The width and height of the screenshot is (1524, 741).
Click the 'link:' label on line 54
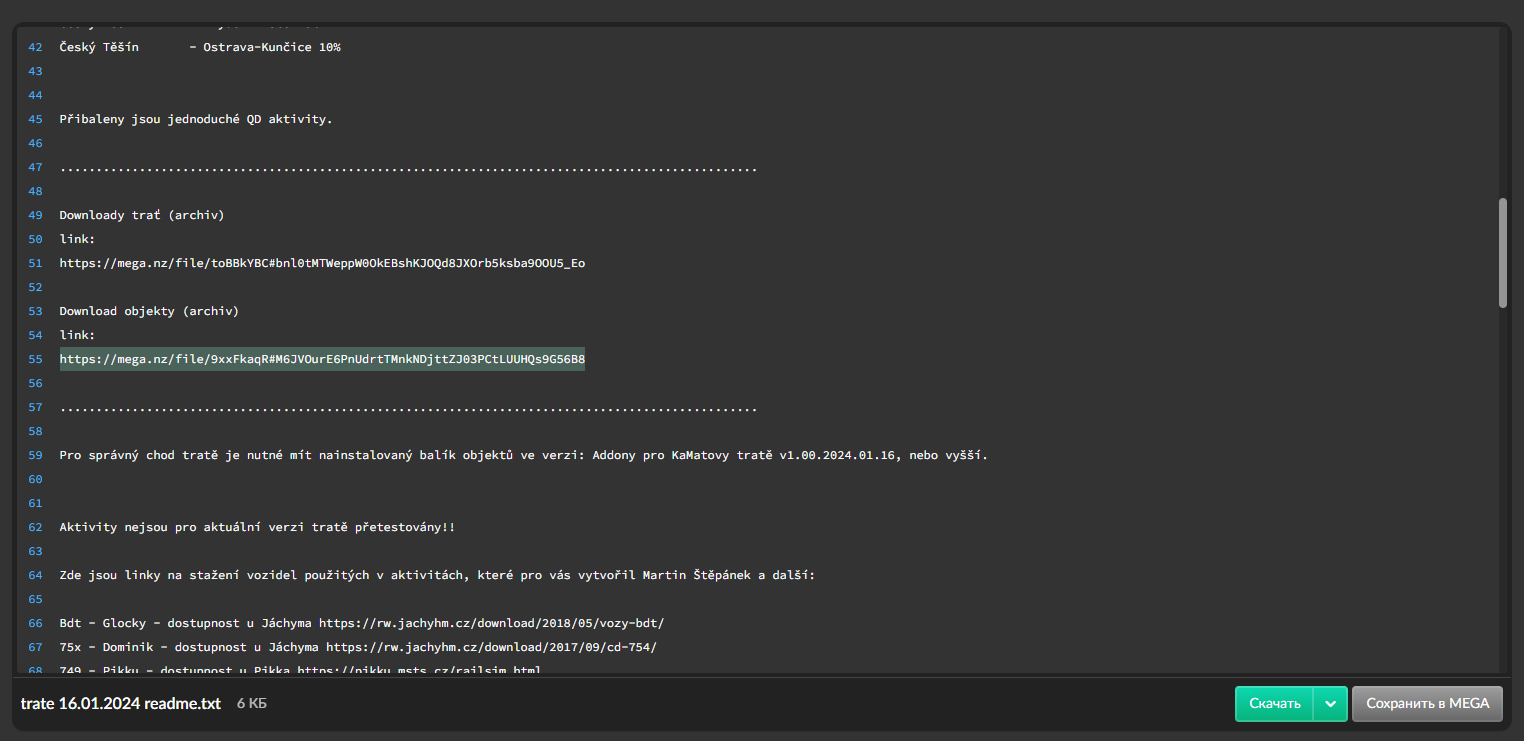pos(77,335)
